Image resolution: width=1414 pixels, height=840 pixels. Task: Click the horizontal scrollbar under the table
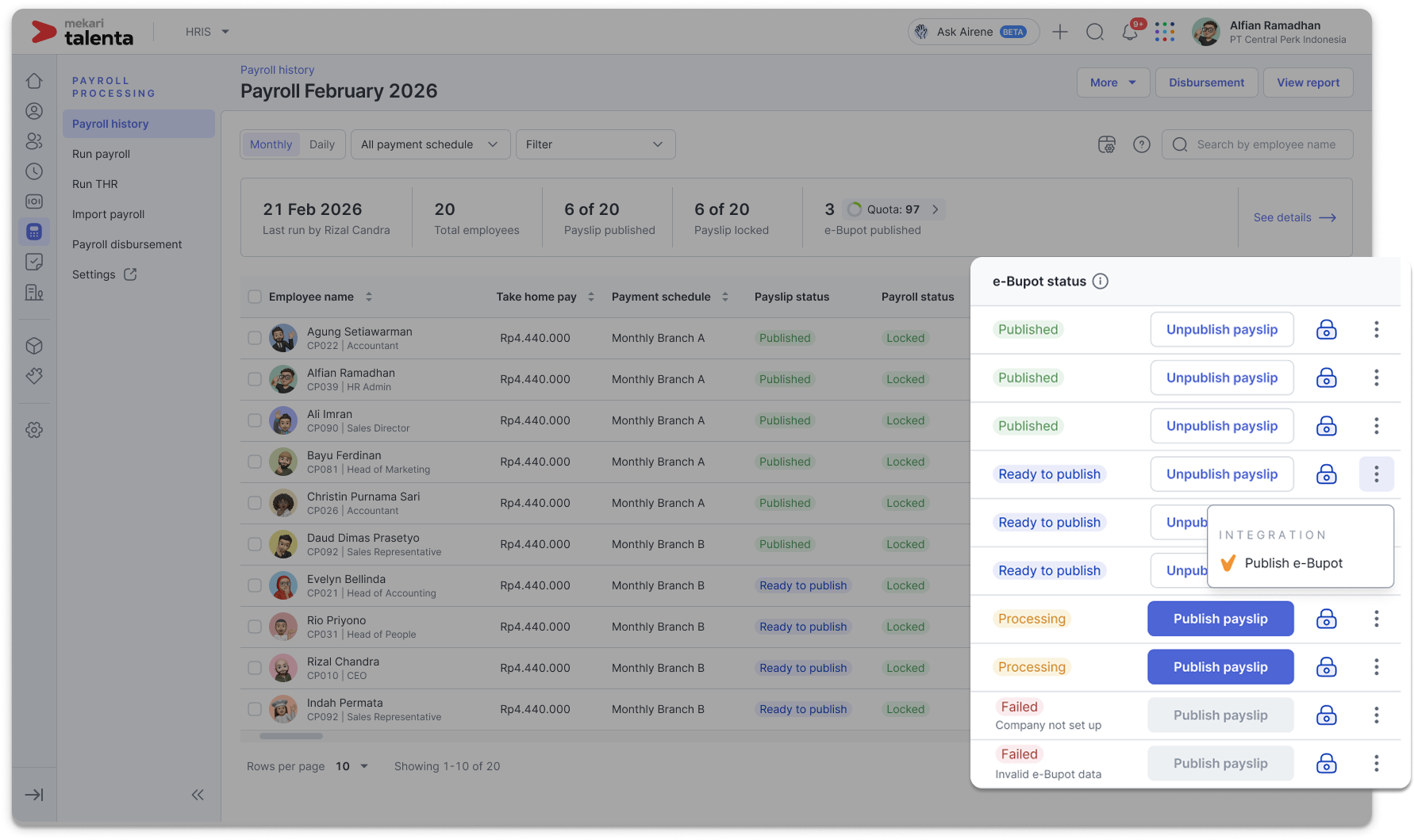[291, 736]
